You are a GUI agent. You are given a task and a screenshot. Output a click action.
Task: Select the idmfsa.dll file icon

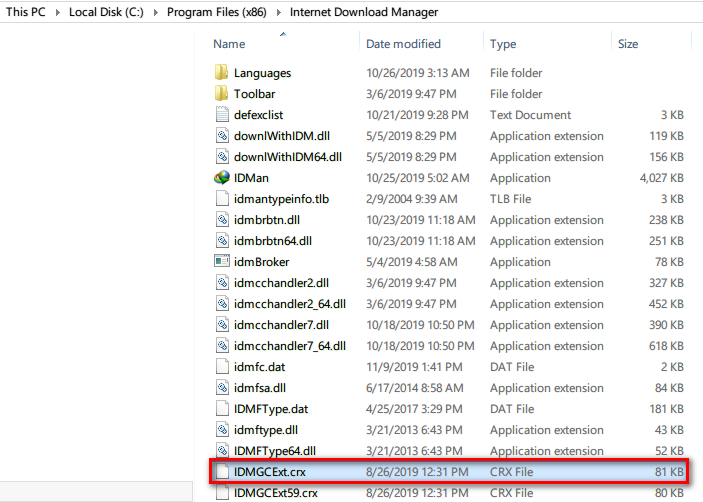point(222,388)
